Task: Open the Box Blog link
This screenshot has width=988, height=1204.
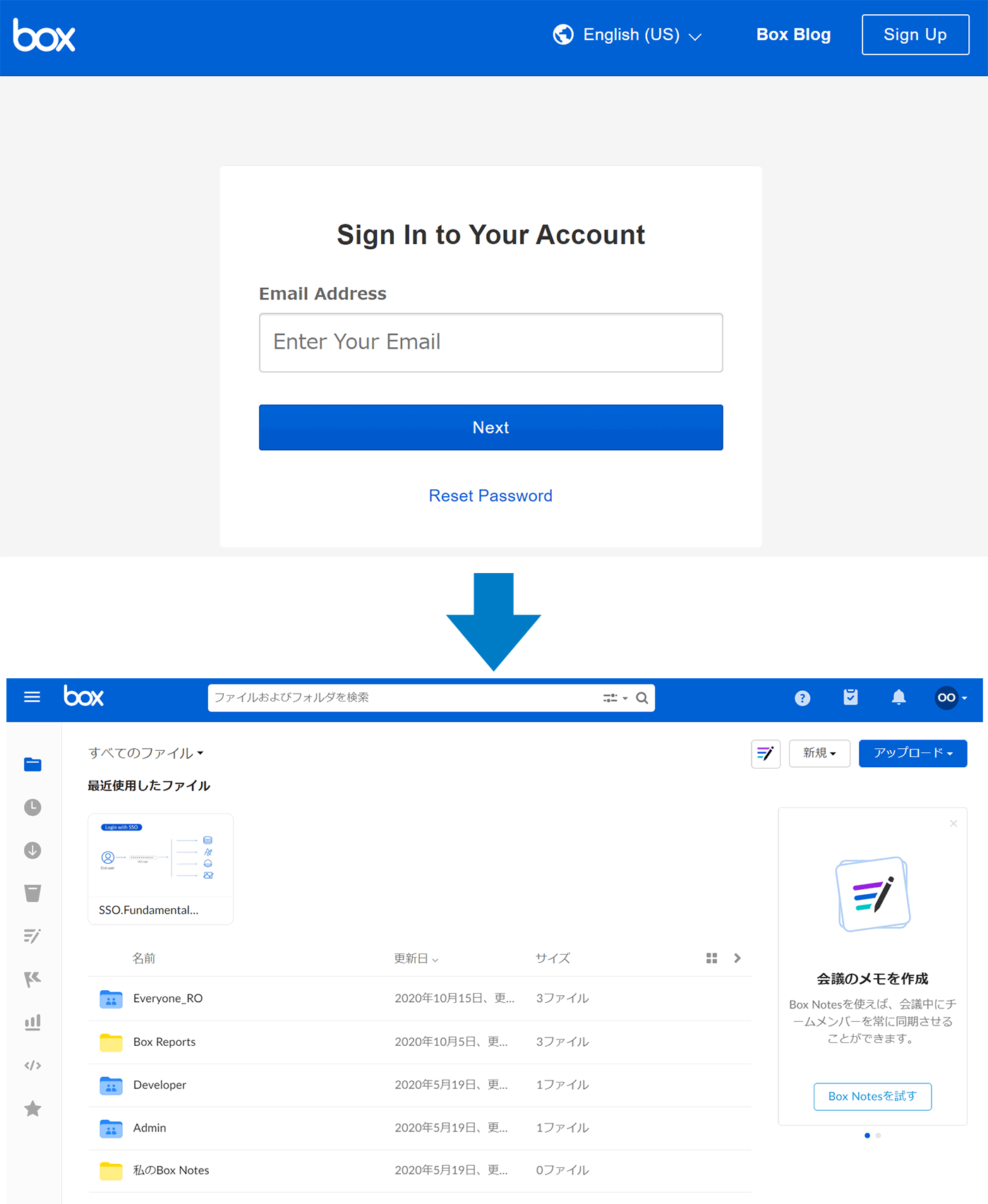Action: tap(793, 35)
